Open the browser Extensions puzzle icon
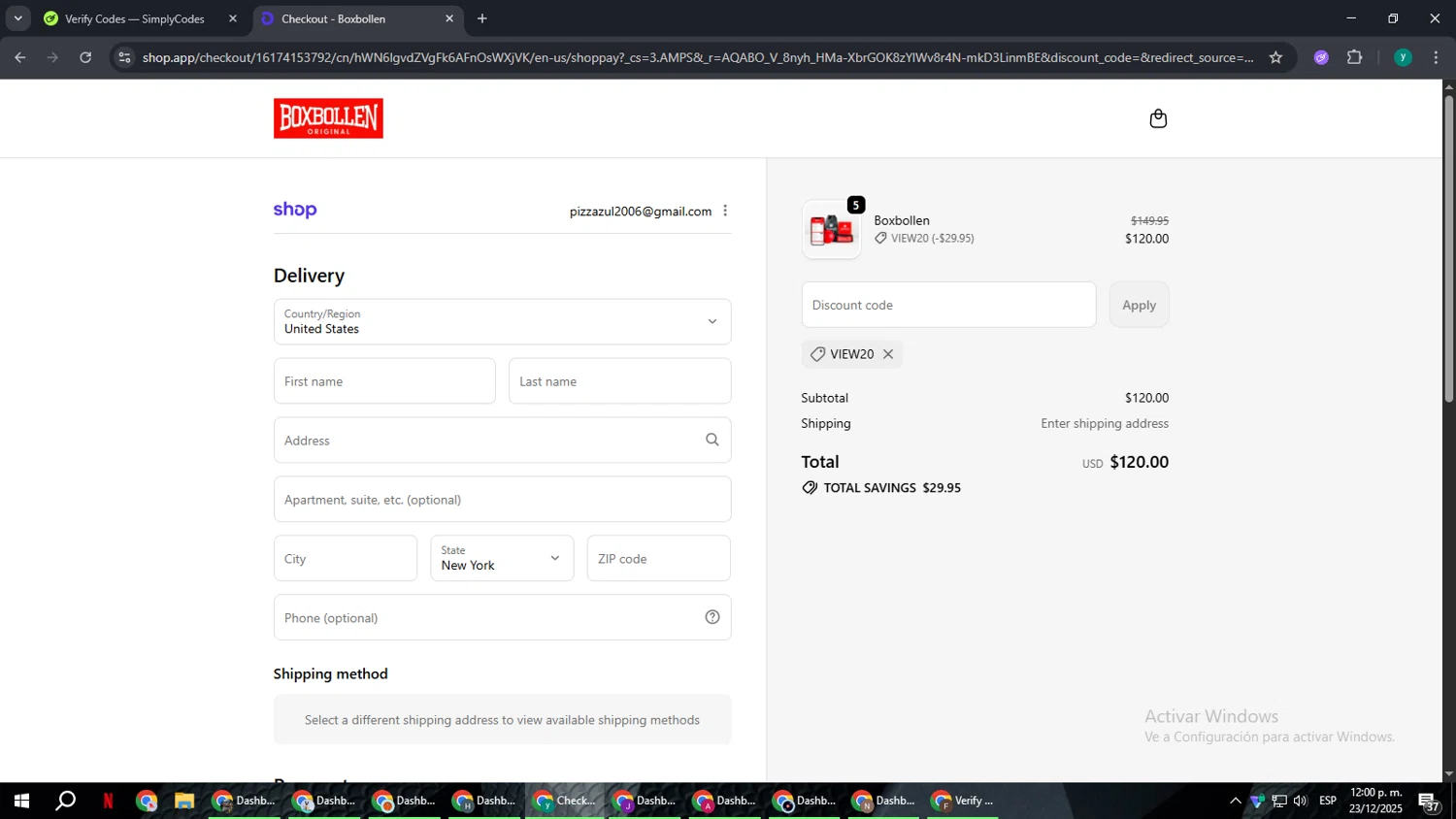Image resolution: width=1456 pixels, height=819 pixels. tap(1354, 57)
